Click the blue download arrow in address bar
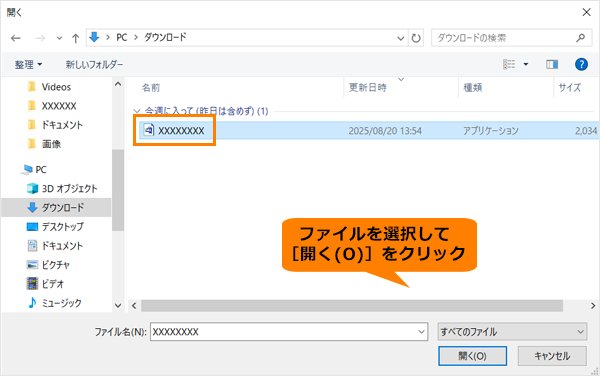600x376 pixels. pyautogui.click(x=94, y=37)
